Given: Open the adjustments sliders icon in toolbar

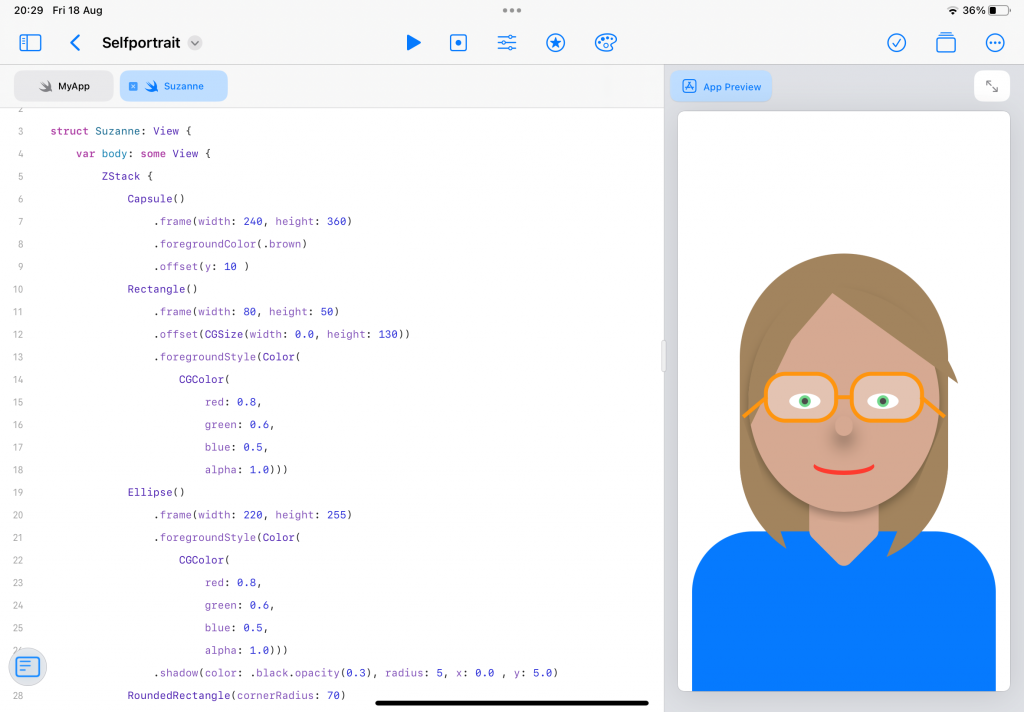Looking at the screenshot, I should (506, 43).
